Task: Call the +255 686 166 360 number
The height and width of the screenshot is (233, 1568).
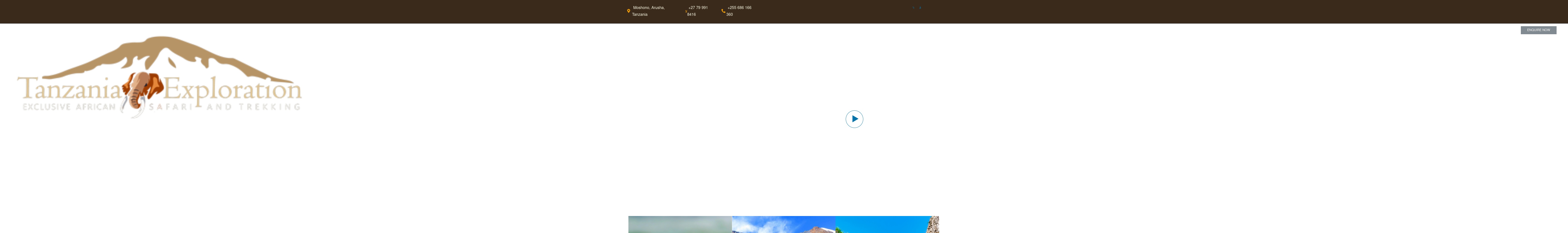Action: (x=739, y=11)
